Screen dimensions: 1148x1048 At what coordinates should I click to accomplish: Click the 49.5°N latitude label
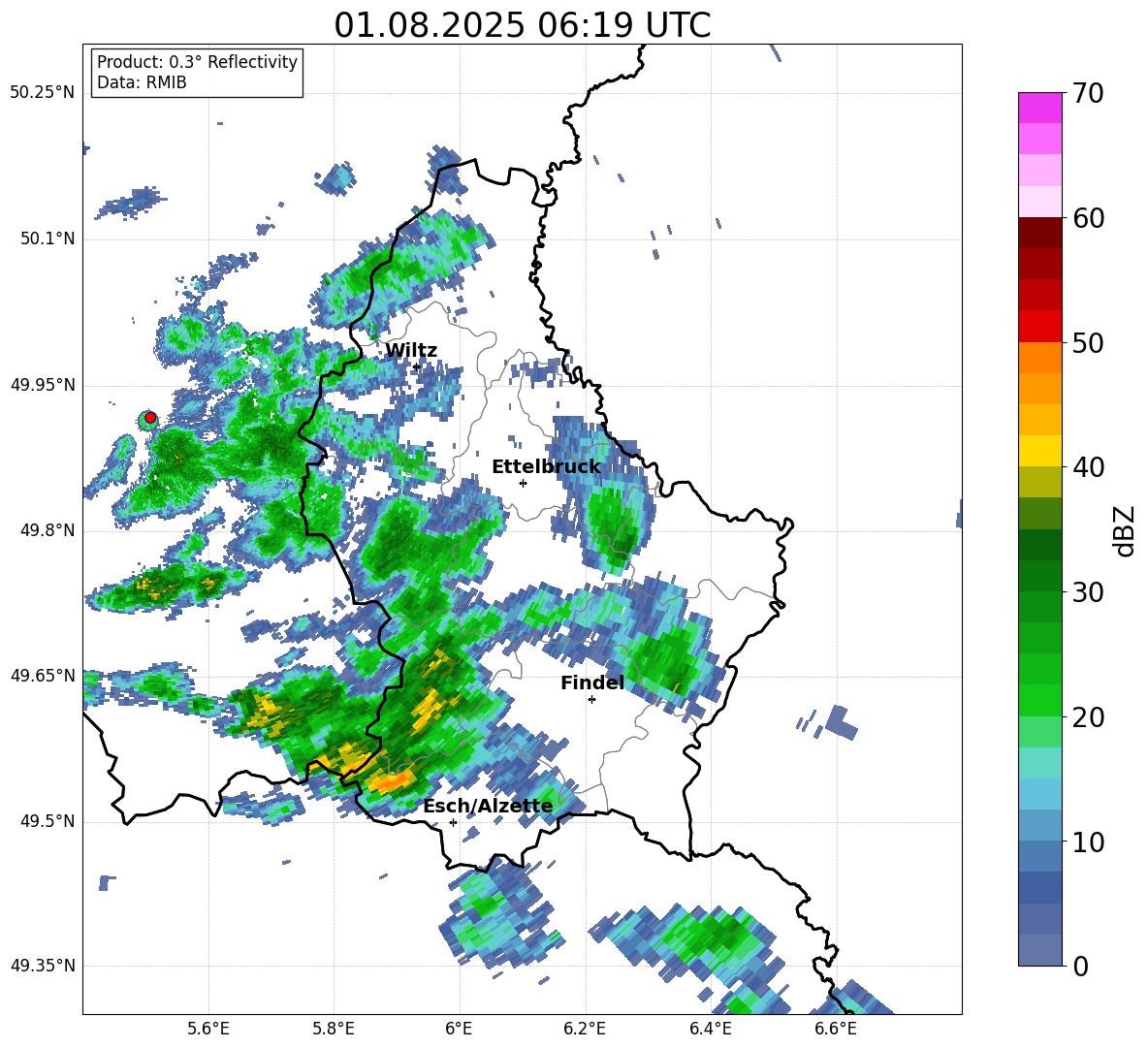click(x=48, y=821)
